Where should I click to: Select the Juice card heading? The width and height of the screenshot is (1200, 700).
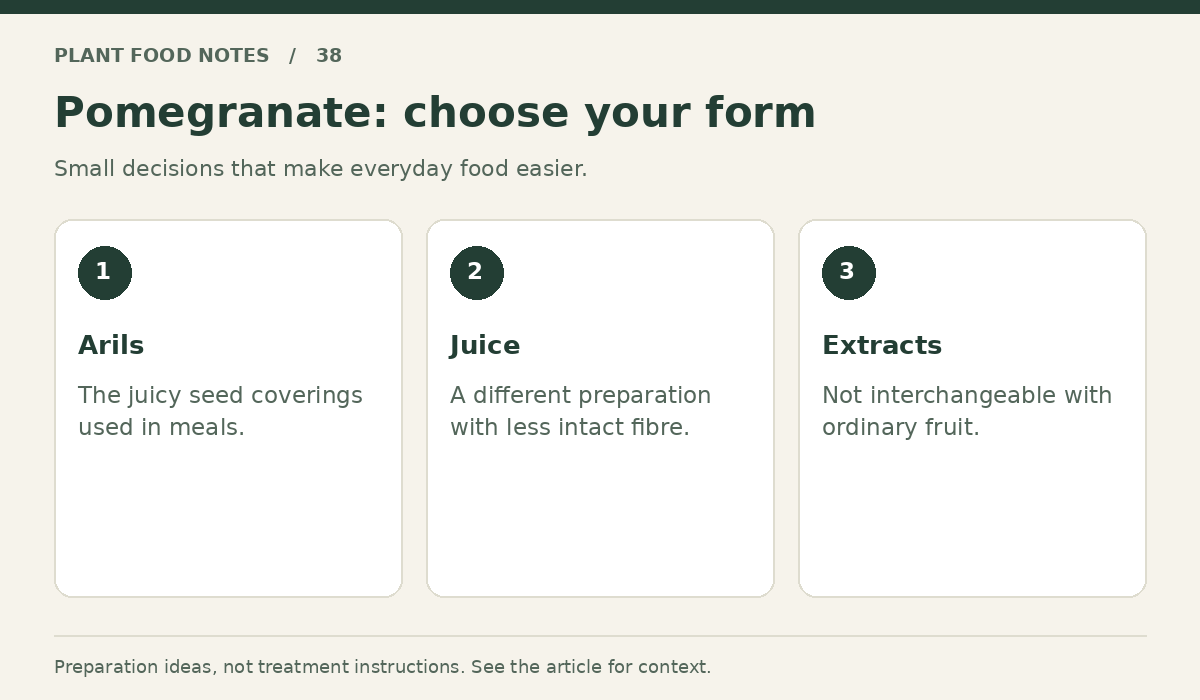485,346
